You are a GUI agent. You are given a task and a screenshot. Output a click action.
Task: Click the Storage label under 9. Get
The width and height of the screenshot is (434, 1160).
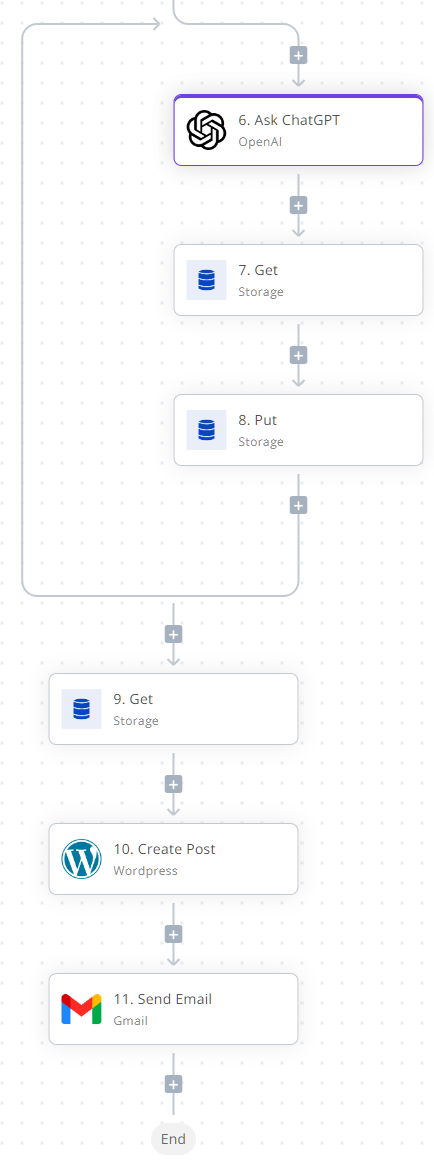(x=136, y=721)
